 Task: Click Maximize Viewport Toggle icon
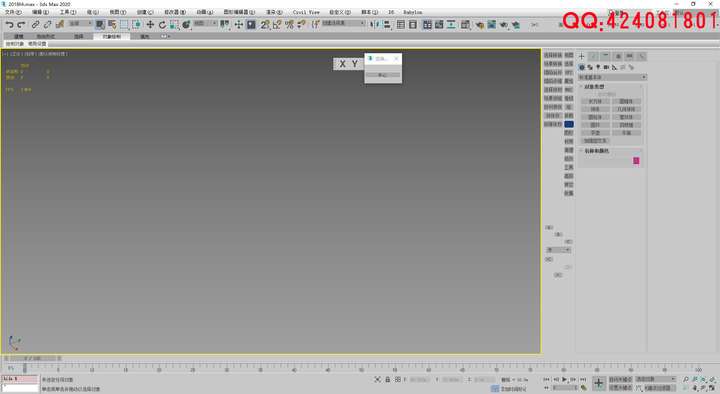pyautogui.click(x=712, y=388)
